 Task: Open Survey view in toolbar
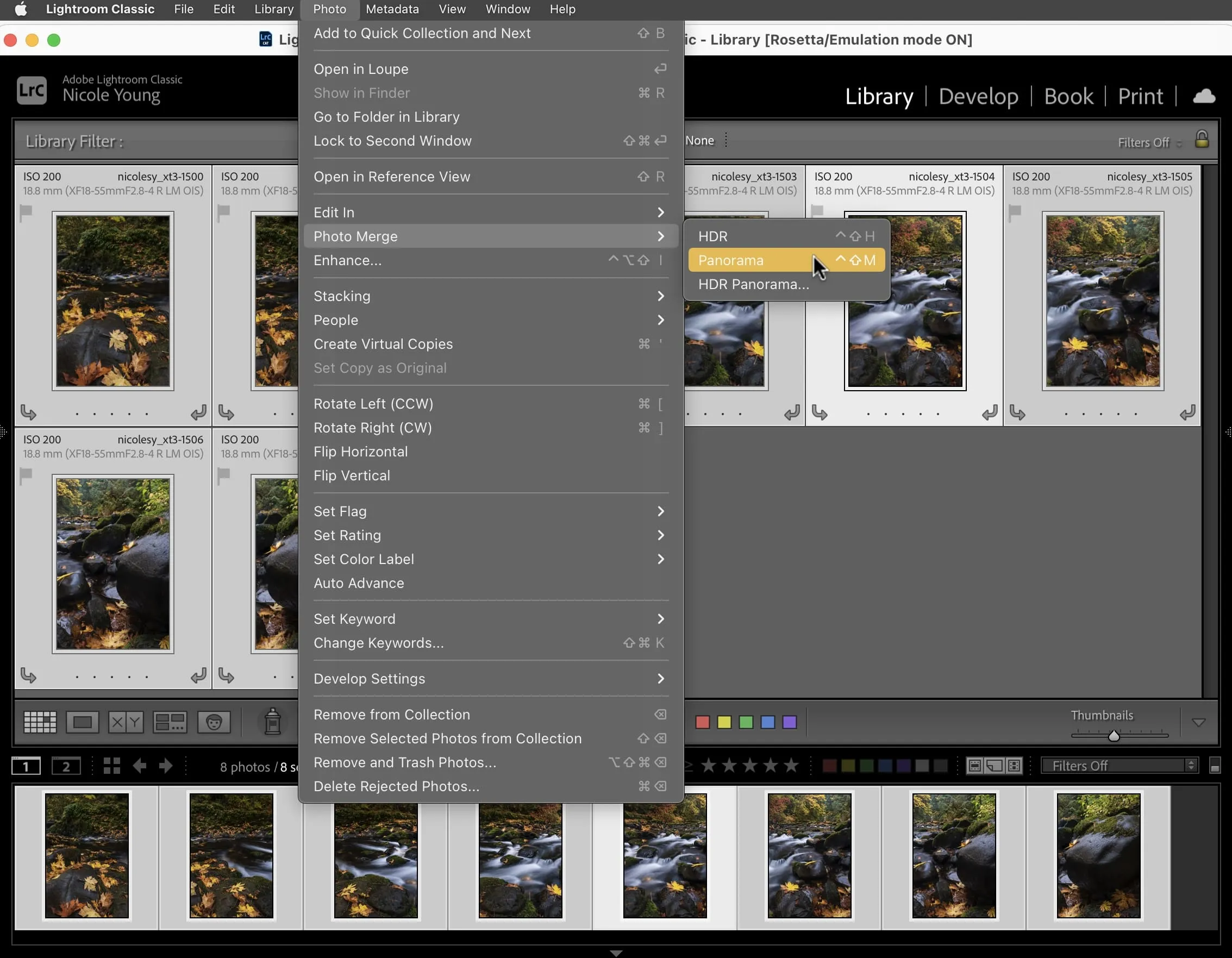170,722
